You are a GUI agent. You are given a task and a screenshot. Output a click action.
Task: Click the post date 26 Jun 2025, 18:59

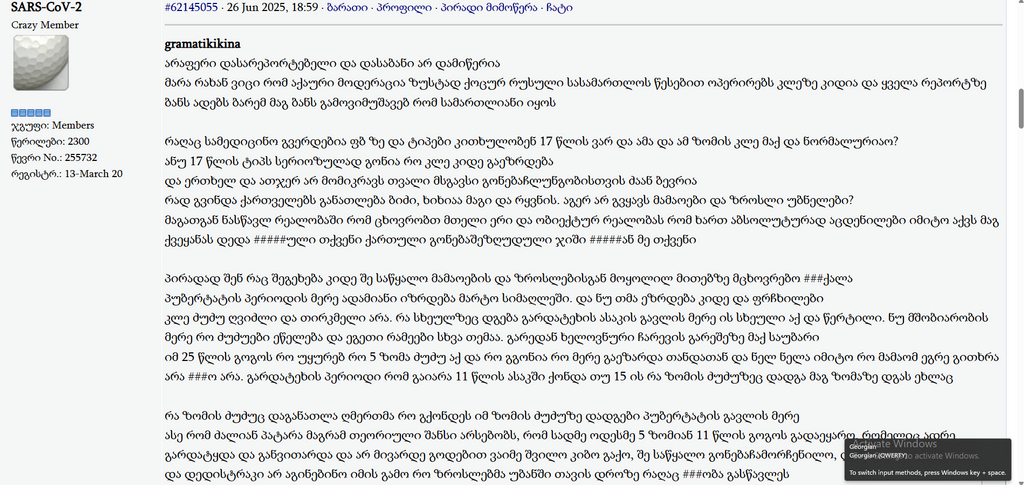point(272,8)
